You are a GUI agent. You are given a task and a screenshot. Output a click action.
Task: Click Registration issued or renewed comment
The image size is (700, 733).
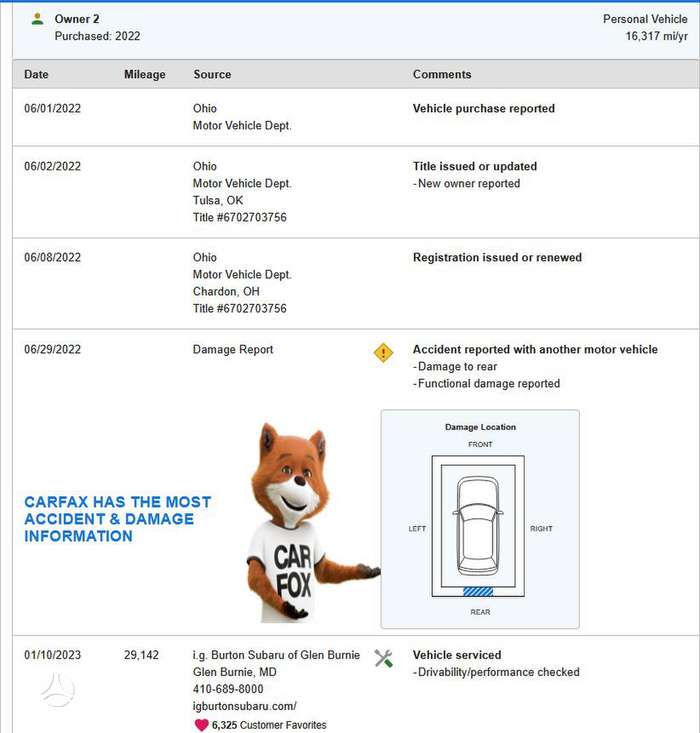coord(497,258)
